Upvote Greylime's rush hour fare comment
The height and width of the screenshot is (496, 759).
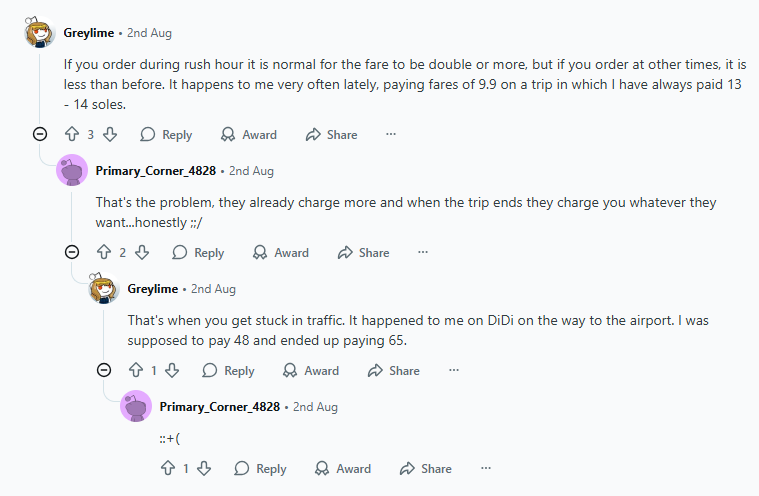72,134
